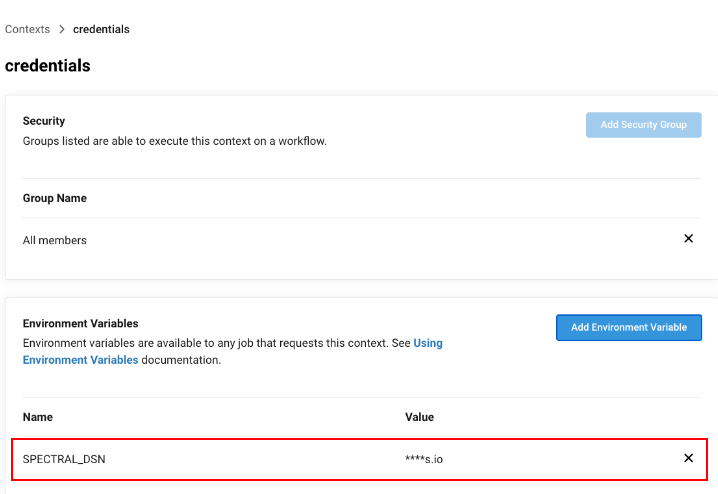Click the Name column header
This screenshot has width=718, height=494.
pos(38,417)
